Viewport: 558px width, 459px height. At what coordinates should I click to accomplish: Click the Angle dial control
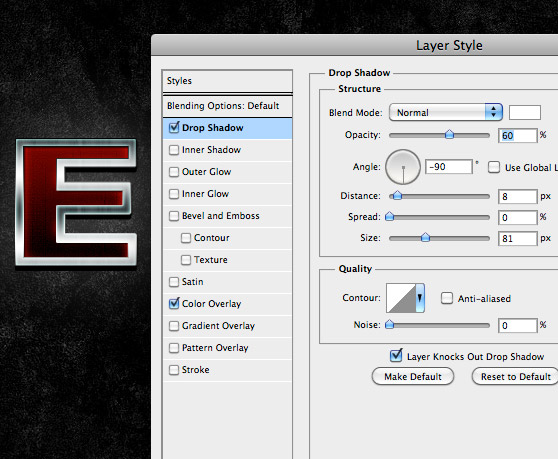point(403,167)
